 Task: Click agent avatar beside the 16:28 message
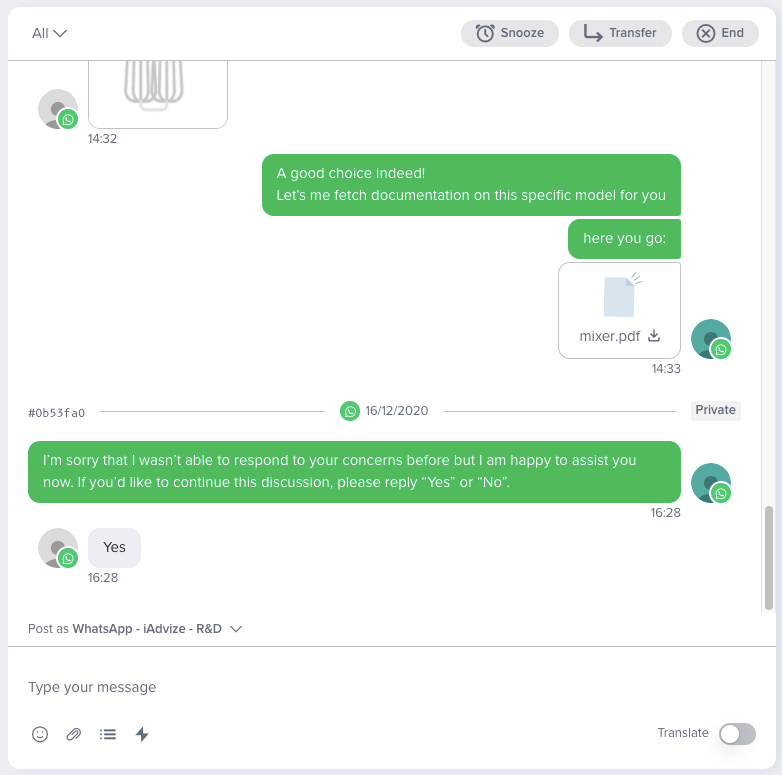click(x=711, y=483)
